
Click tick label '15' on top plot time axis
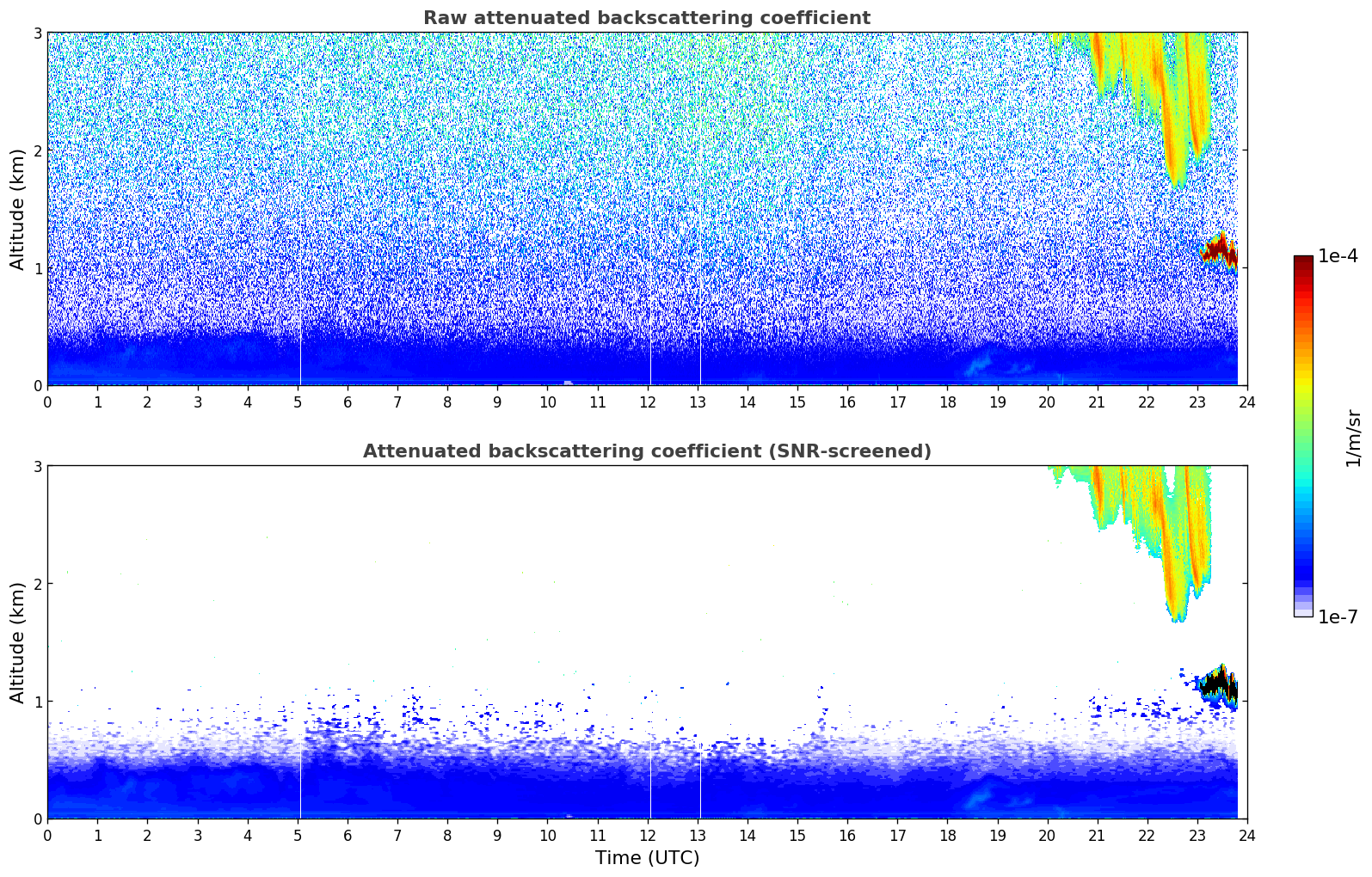tap(797, 402)
